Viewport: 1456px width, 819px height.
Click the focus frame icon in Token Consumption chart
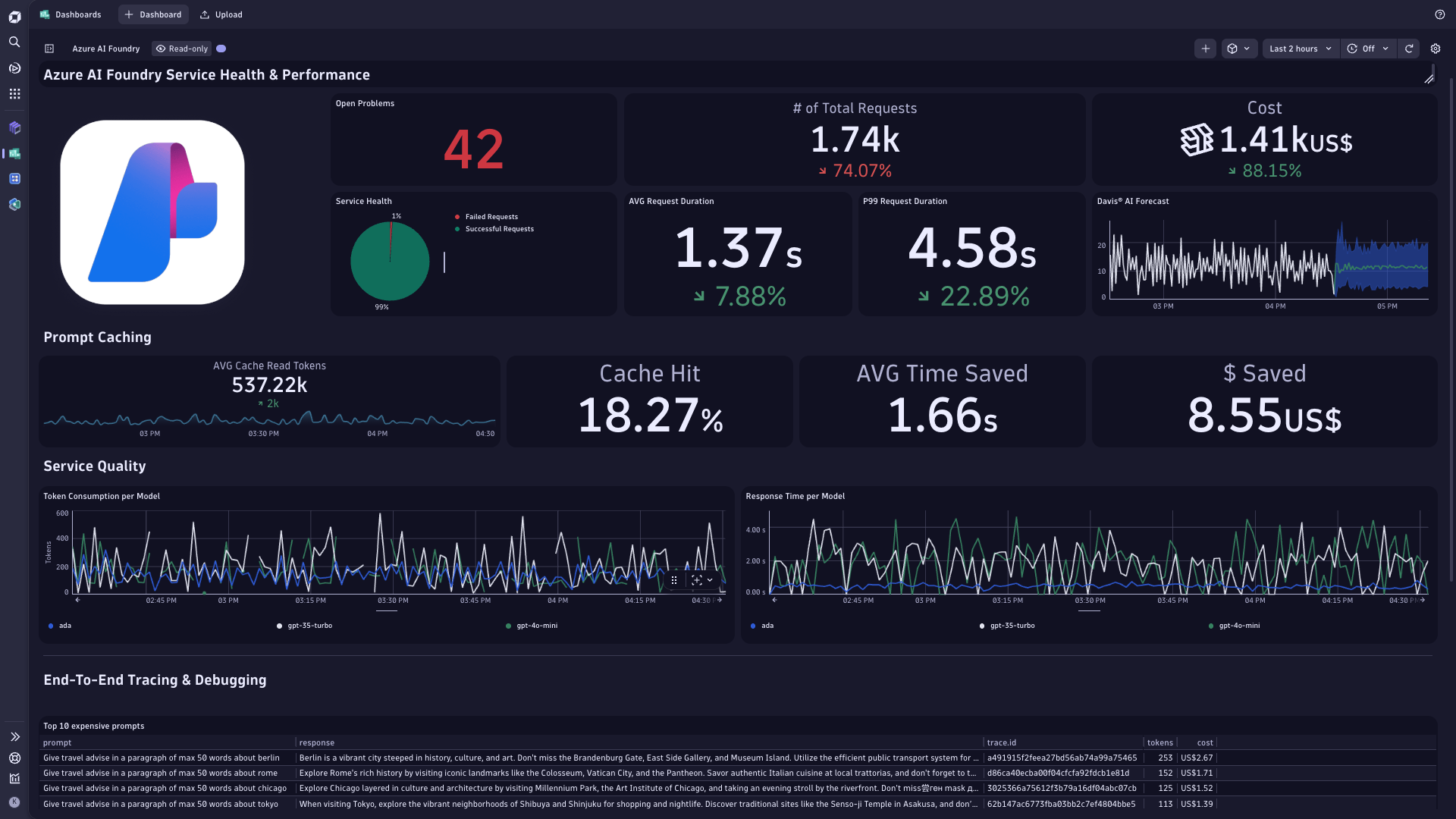696,580
